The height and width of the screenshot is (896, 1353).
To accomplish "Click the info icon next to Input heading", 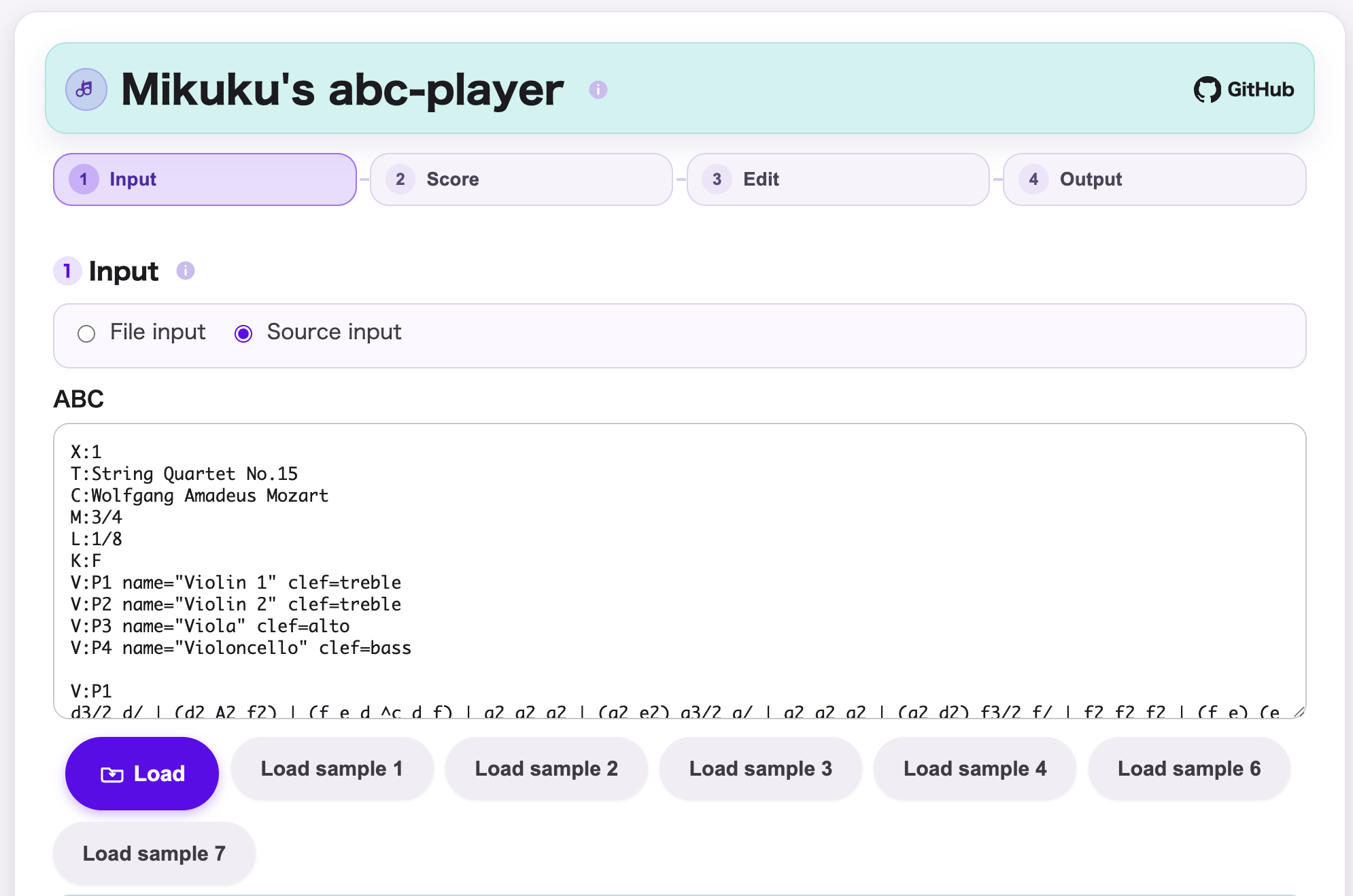I will 185,270.
